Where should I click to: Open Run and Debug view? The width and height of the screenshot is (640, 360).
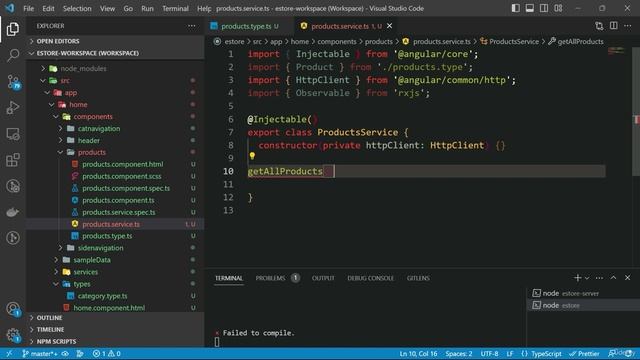tap(13, 108)
